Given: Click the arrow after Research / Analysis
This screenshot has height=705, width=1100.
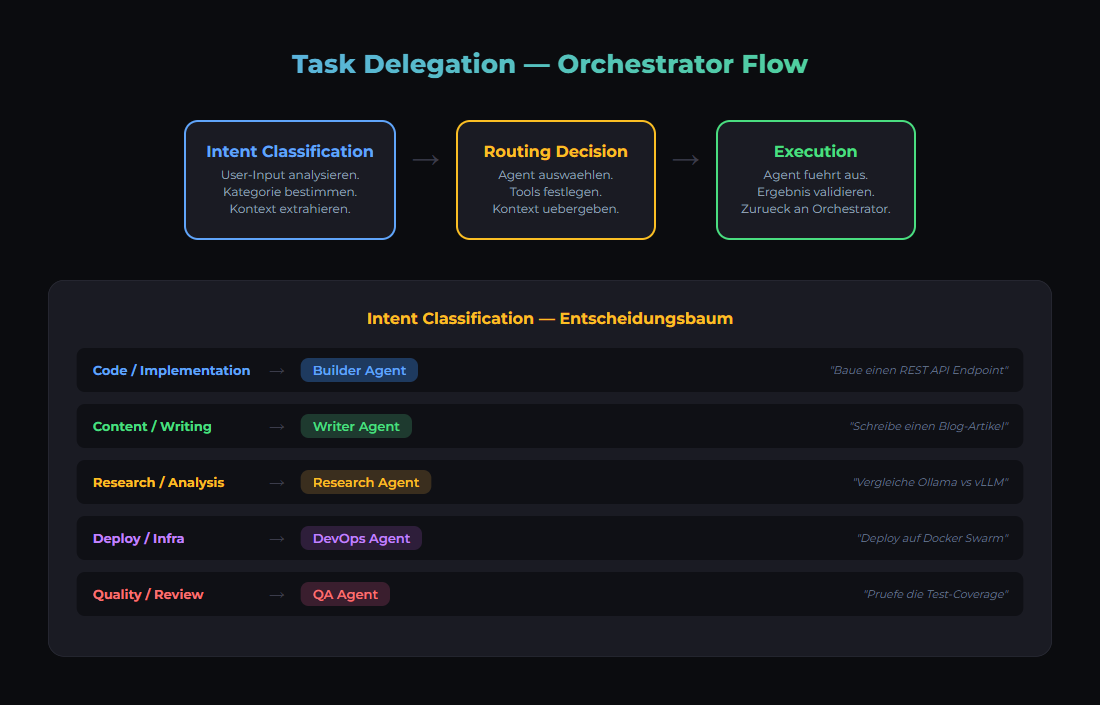Looking at the screenshot, I should pyautogui.click(x=276, y=482).
